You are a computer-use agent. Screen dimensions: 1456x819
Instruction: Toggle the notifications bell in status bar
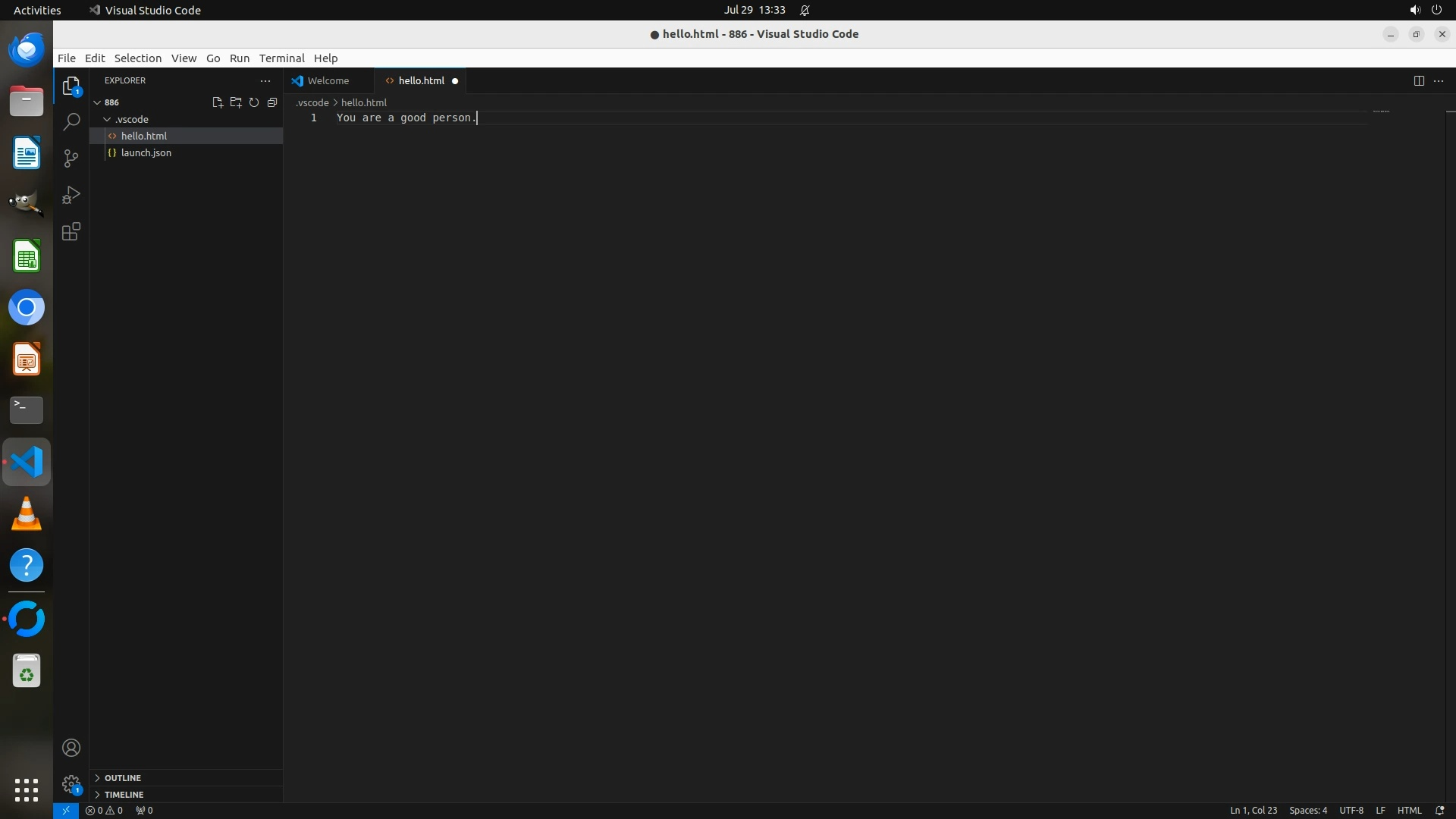(1439, 810)
